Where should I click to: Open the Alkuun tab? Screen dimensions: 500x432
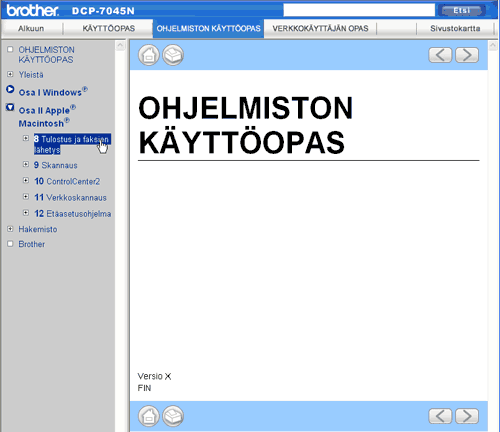[31, 29]
